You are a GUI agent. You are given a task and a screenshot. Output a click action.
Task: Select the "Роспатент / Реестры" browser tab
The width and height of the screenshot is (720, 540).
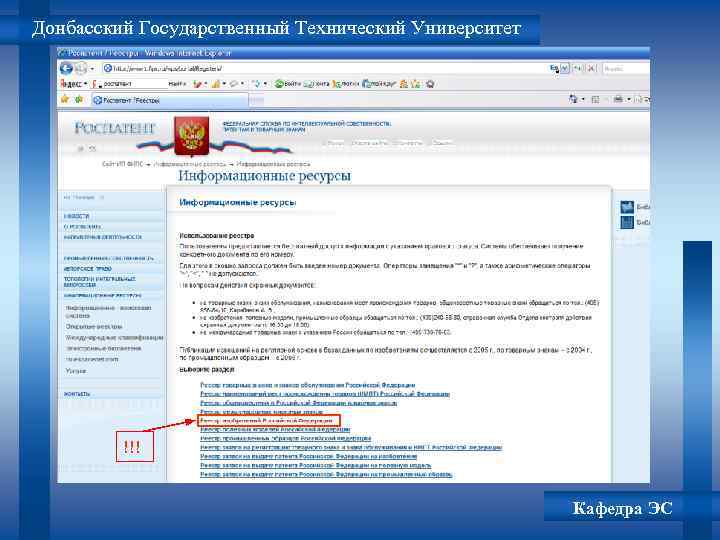pos(169,100)
